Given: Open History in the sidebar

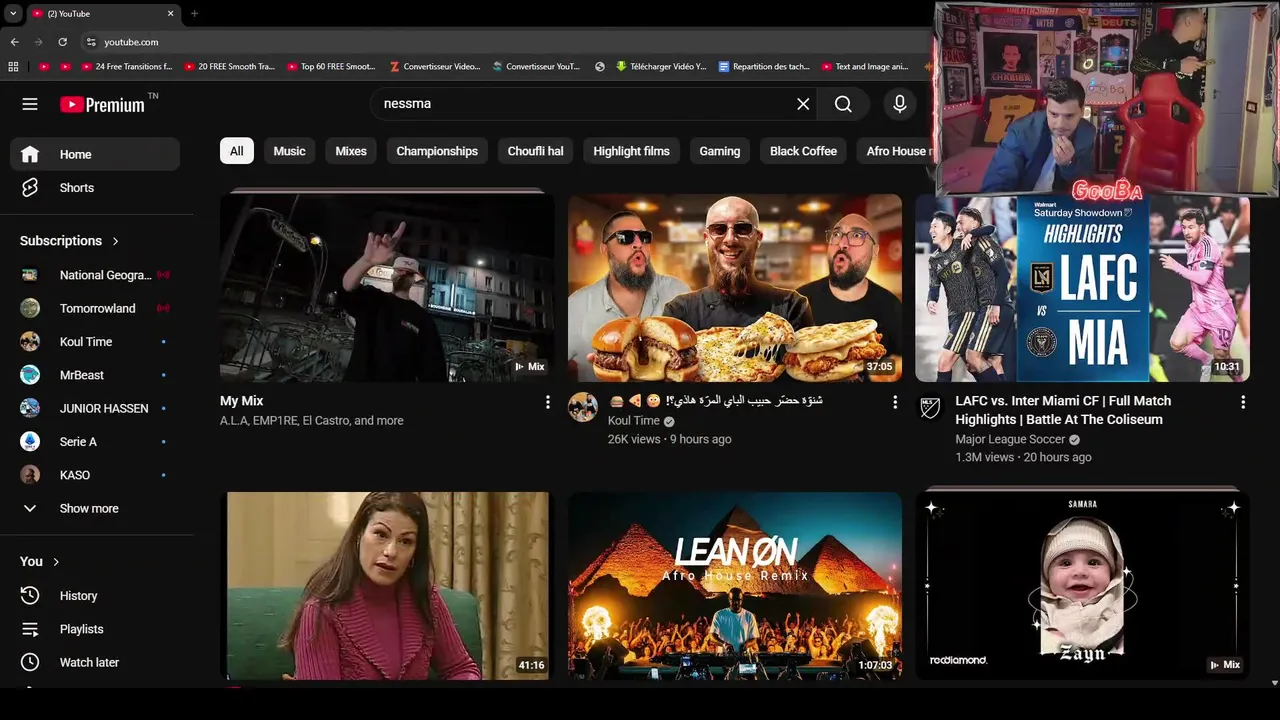Looking at the screenshot, I should point(95,596).
